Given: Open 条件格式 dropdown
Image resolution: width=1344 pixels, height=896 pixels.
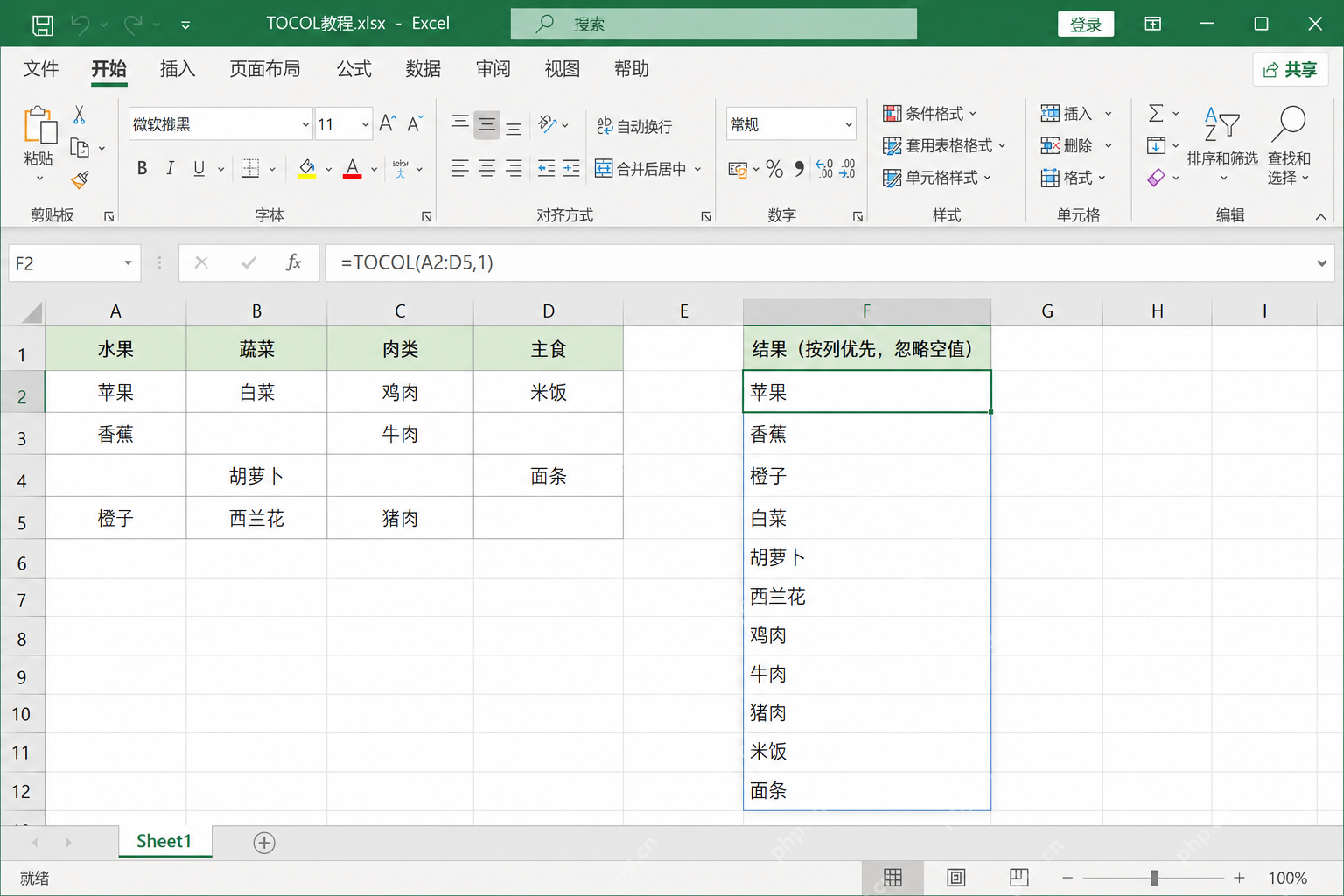Looking at the screenshot, I should [x=929, y=114].
